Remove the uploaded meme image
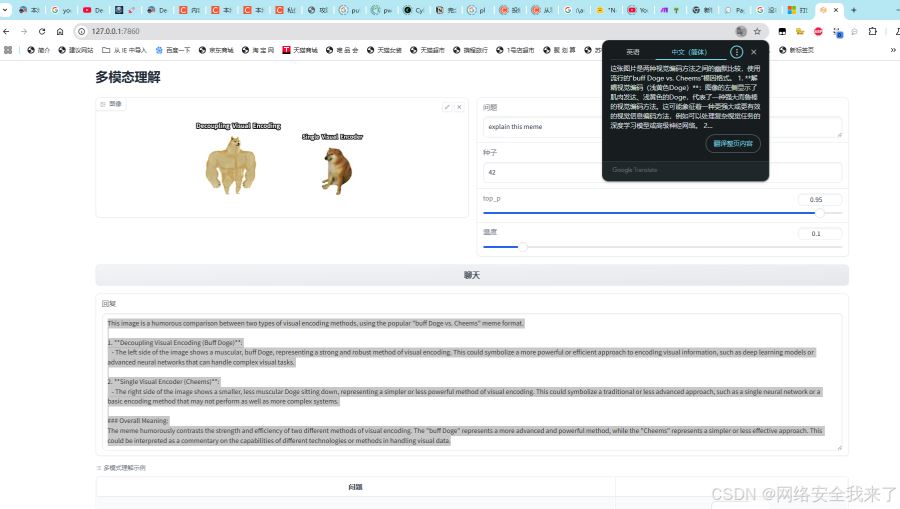This screenshot has width=900, height=509. tap(459, 107)
